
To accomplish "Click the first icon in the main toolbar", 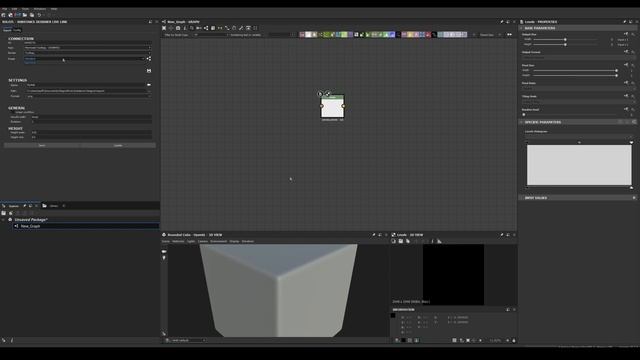I will click(x=4, y=15).
